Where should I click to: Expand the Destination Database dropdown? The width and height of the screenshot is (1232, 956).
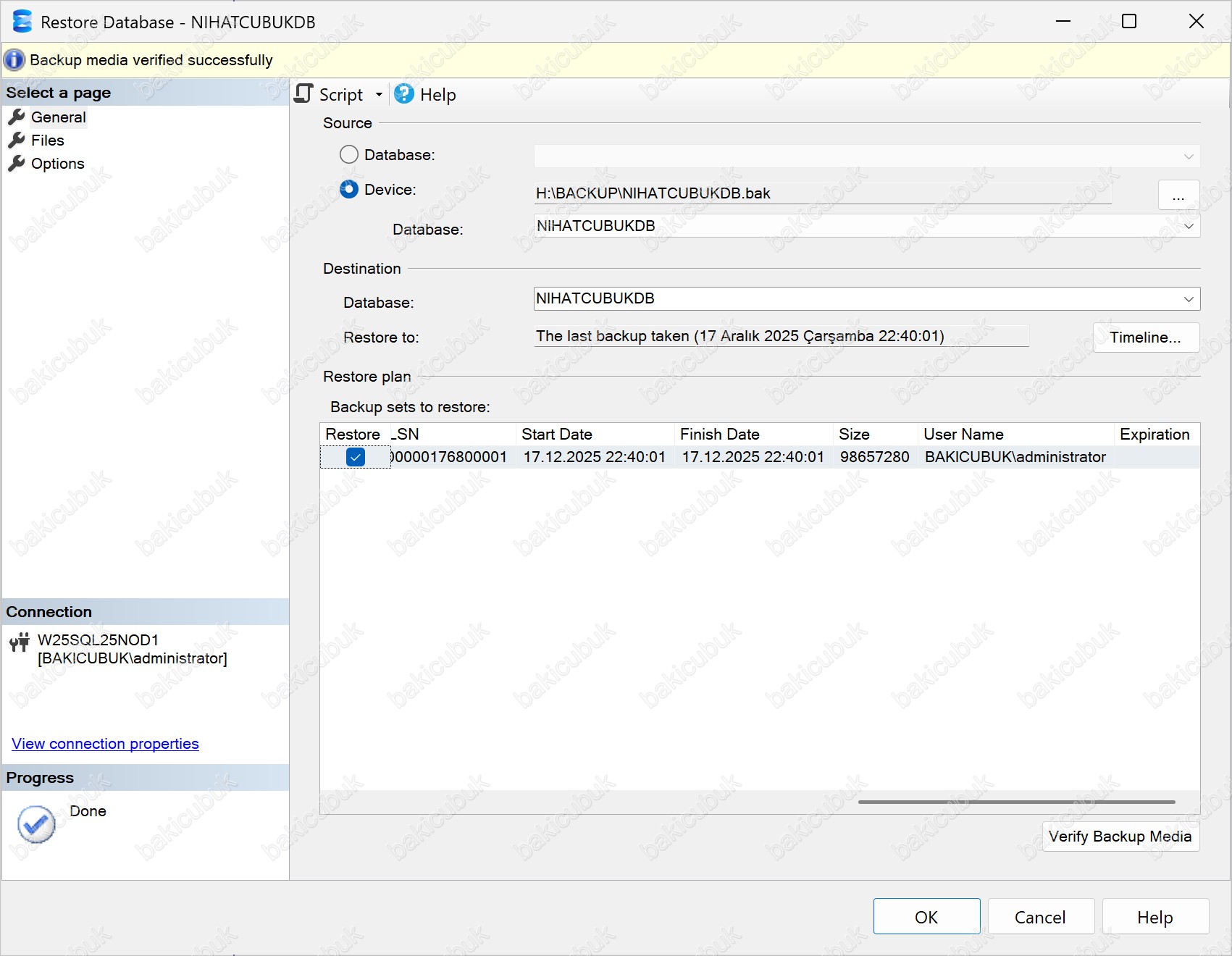tap(1188, 299)
